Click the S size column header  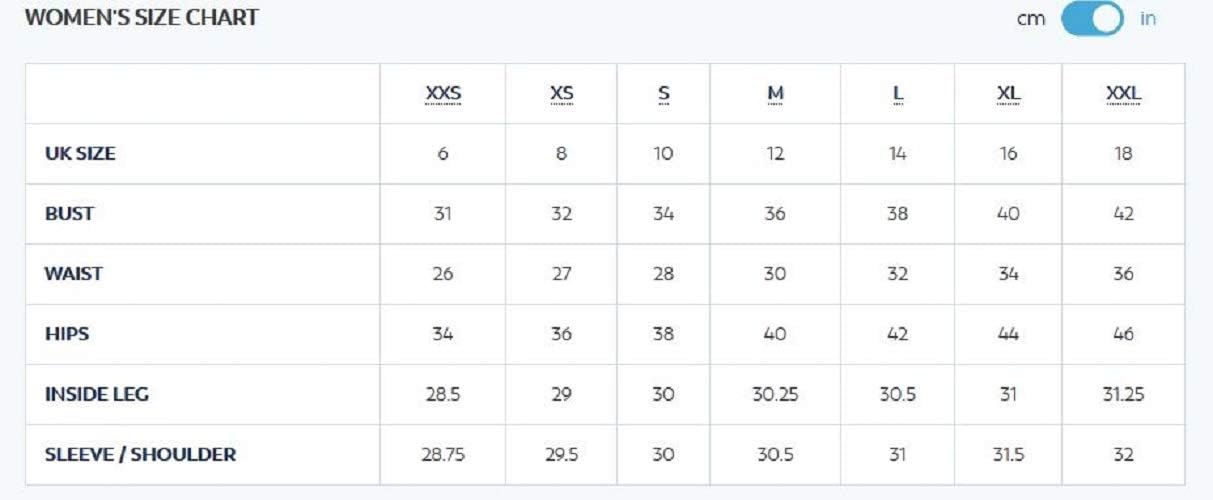coord(664,94)
